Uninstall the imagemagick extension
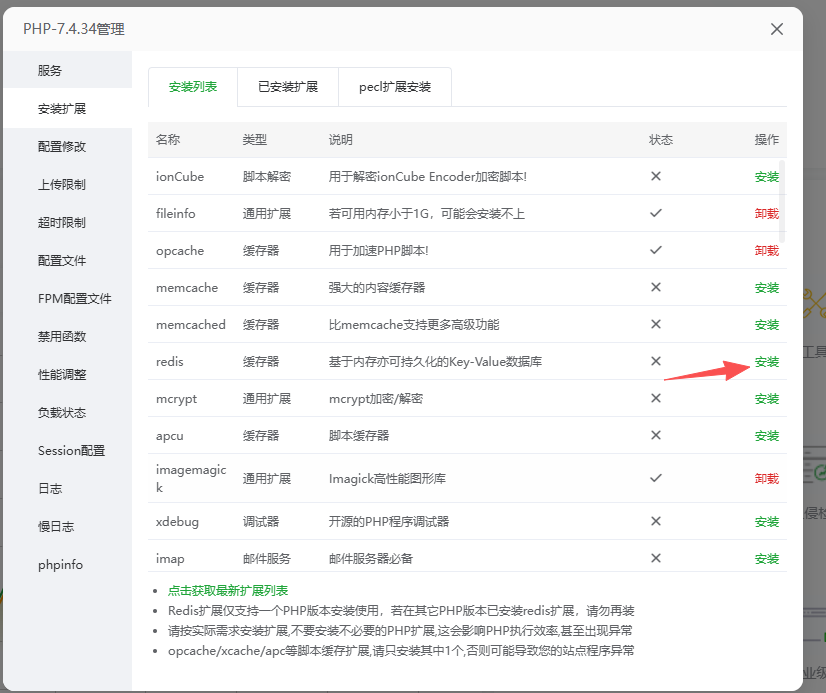This screenshot has height=693, width=826. click(766, 478)
